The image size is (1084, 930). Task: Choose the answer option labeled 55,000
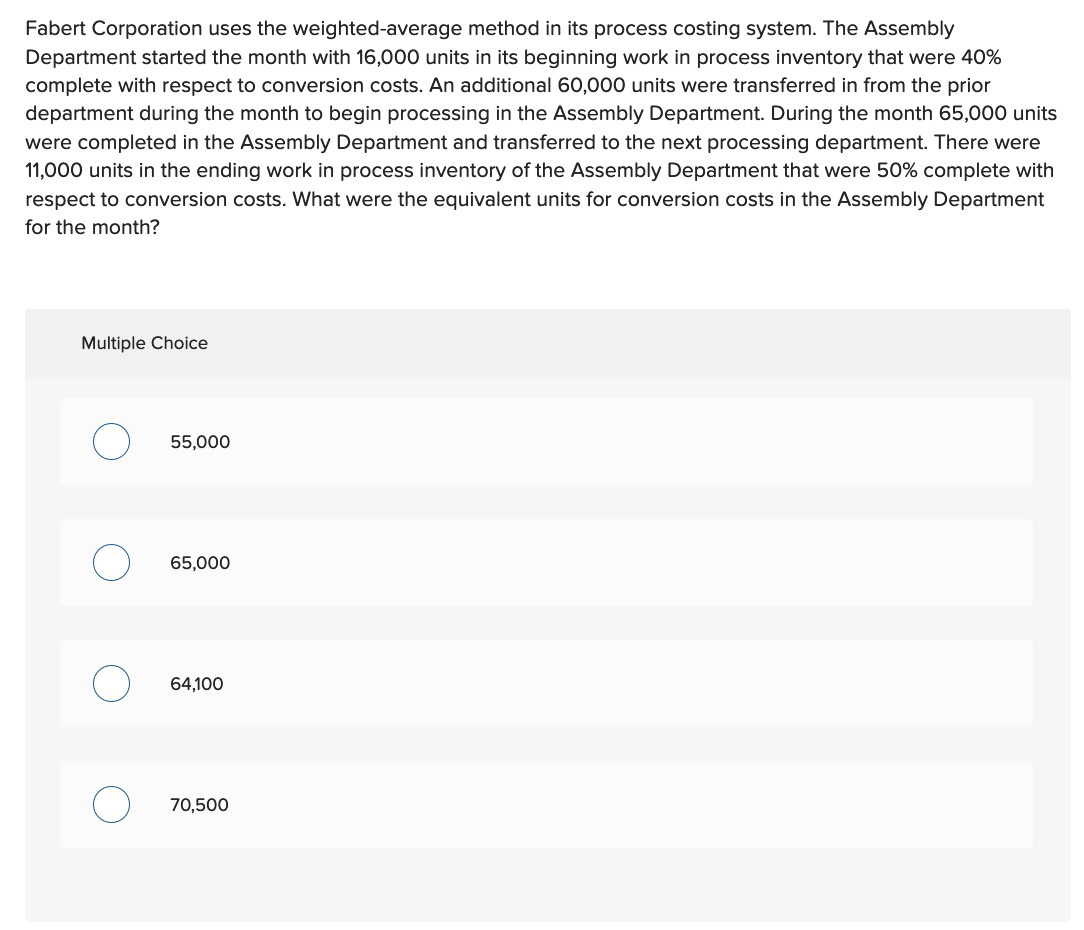546,441
